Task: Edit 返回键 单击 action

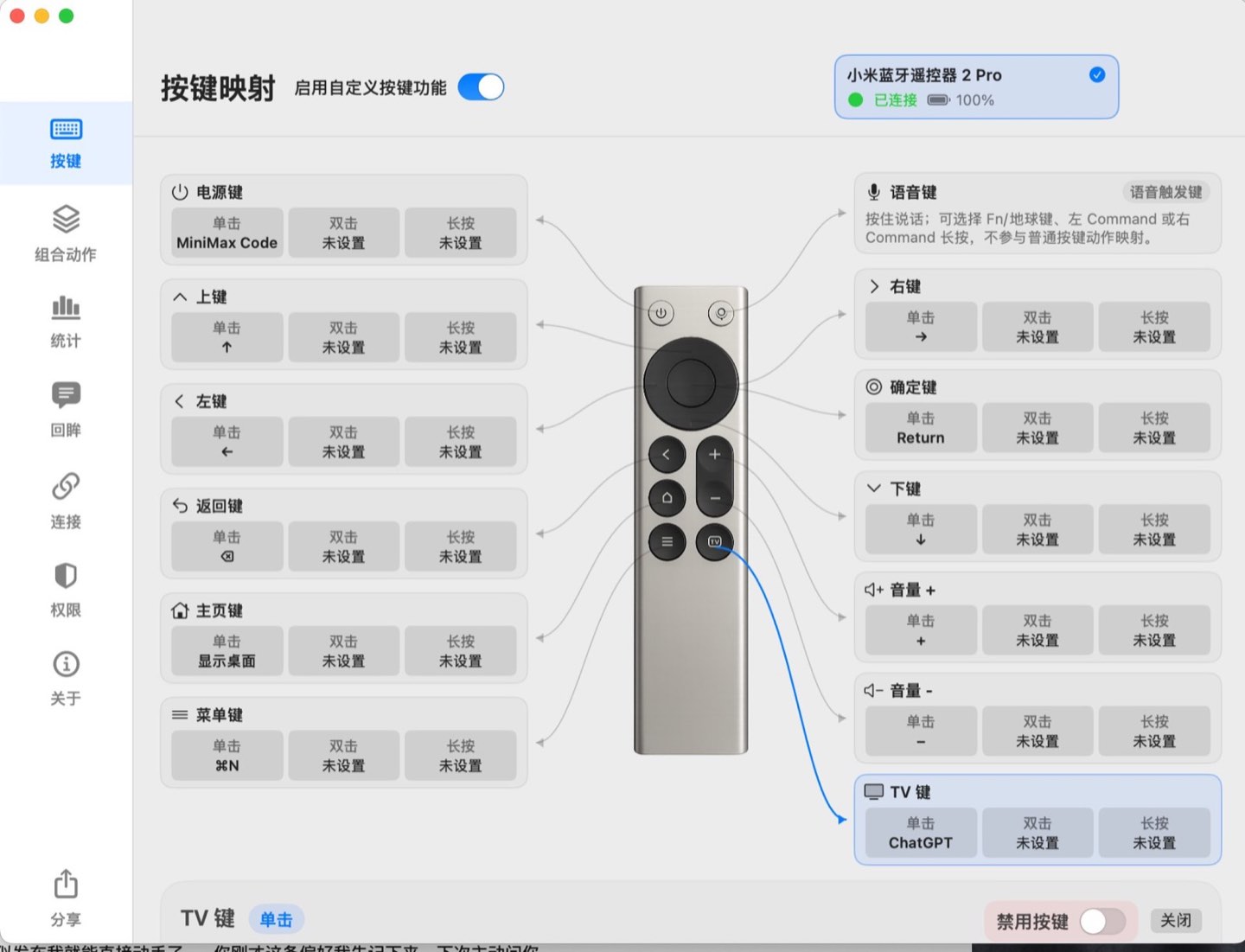Action: (227, 546)
